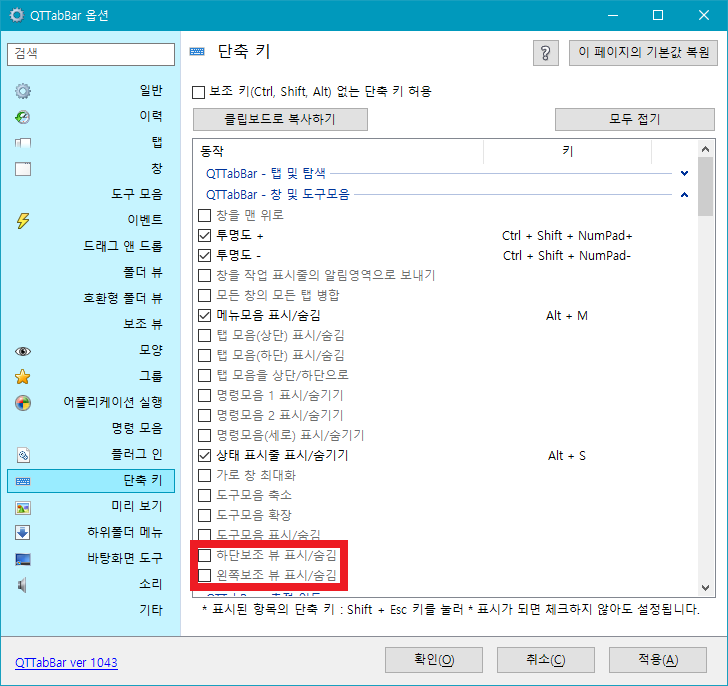Click the scrollbar up arrow in list

coord(705,149)
